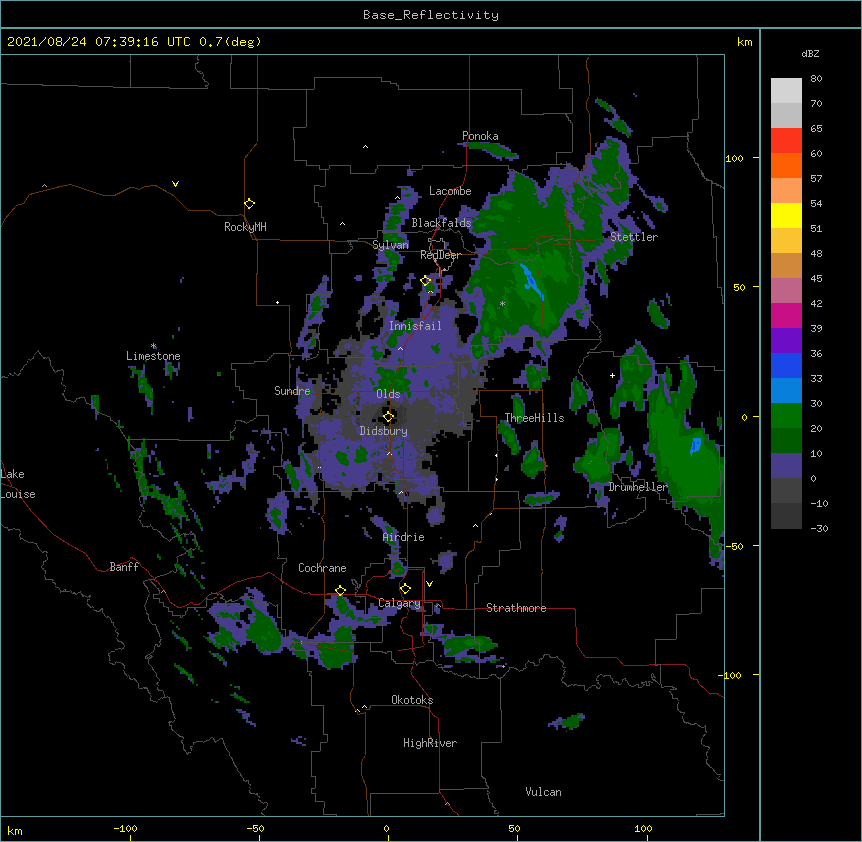
Task: Click the yellow 51-54 dBZ legend swatch
Action: (786, 216)
